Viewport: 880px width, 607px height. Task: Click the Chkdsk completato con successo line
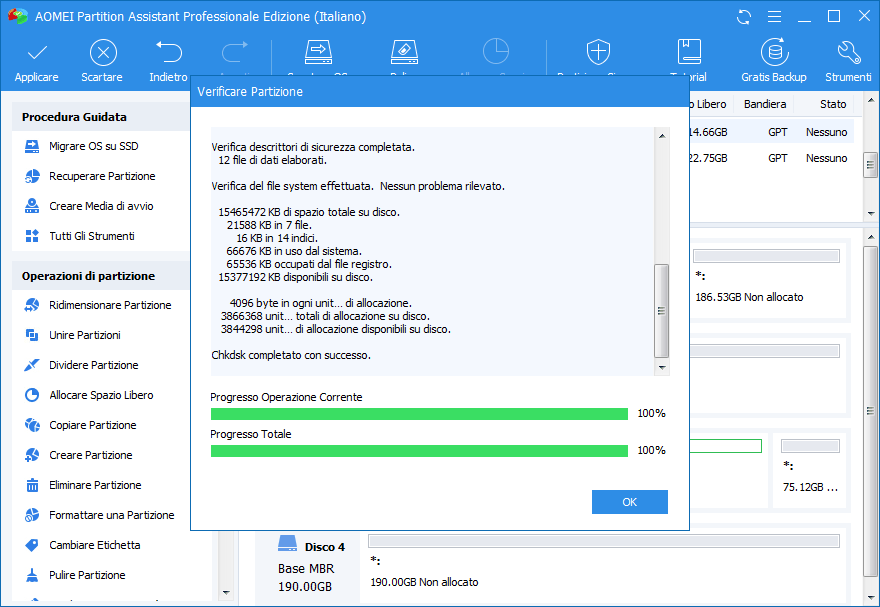coord(291,355)
